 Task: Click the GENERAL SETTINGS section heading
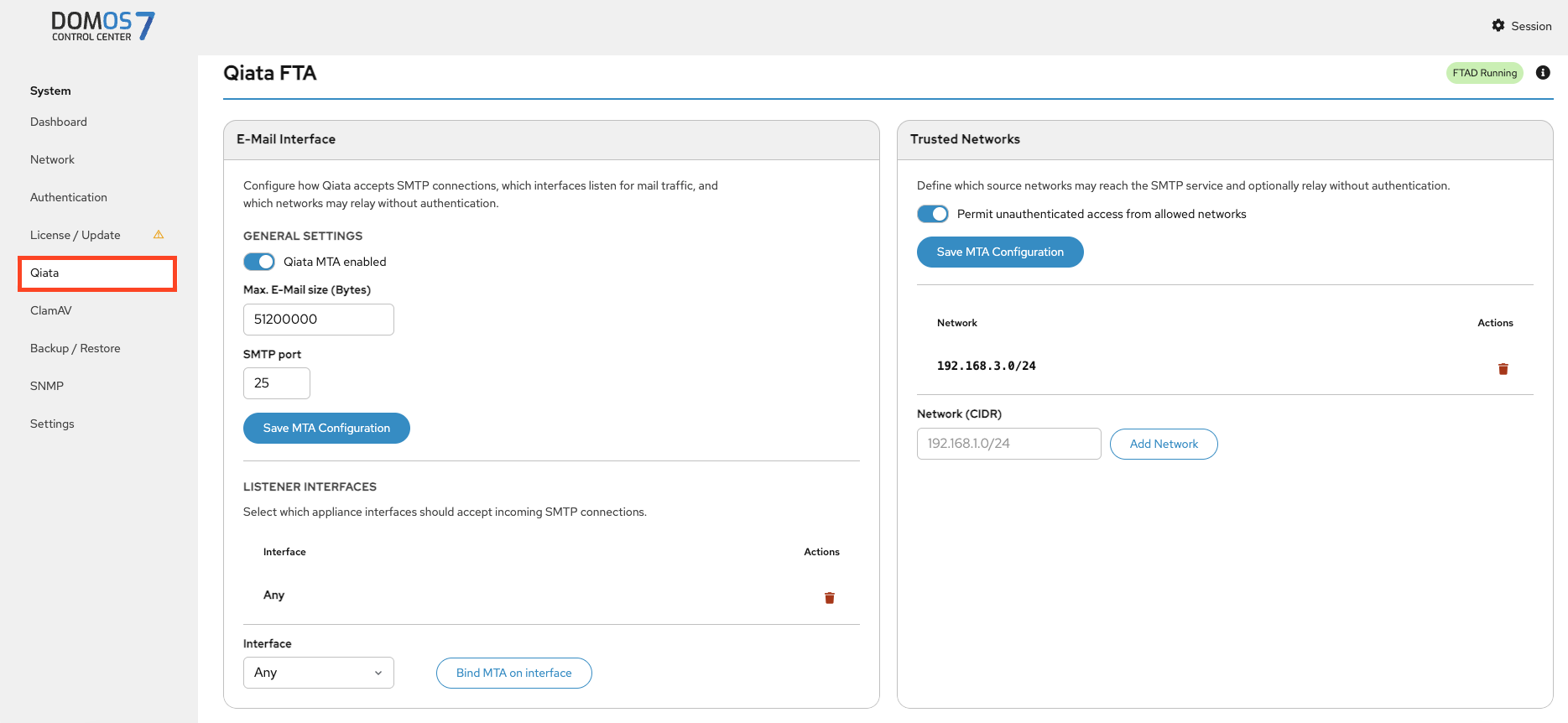303,236
